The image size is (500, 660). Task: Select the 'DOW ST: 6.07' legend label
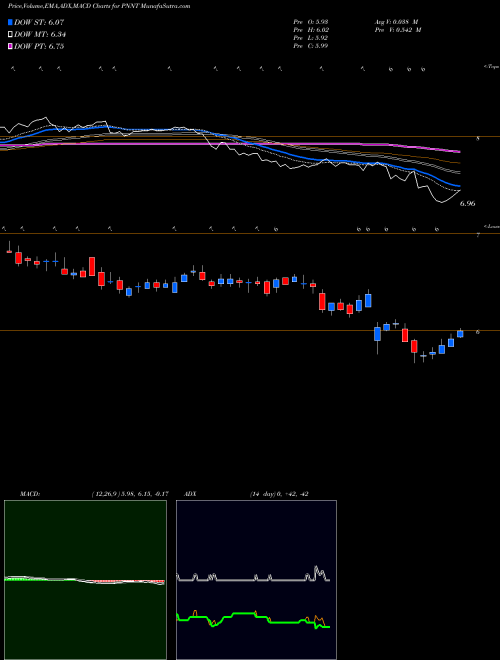tap(39, 22)
